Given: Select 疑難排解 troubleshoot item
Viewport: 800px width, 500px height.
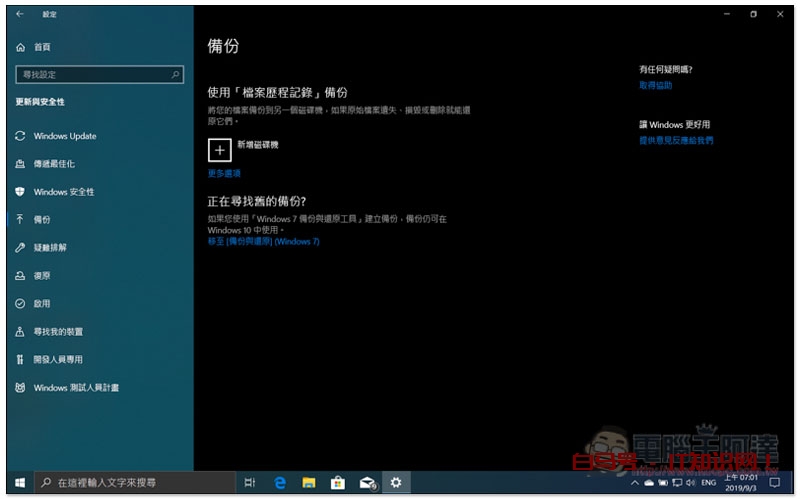Looking at the screenshot, I should click(x=50, y=247).
